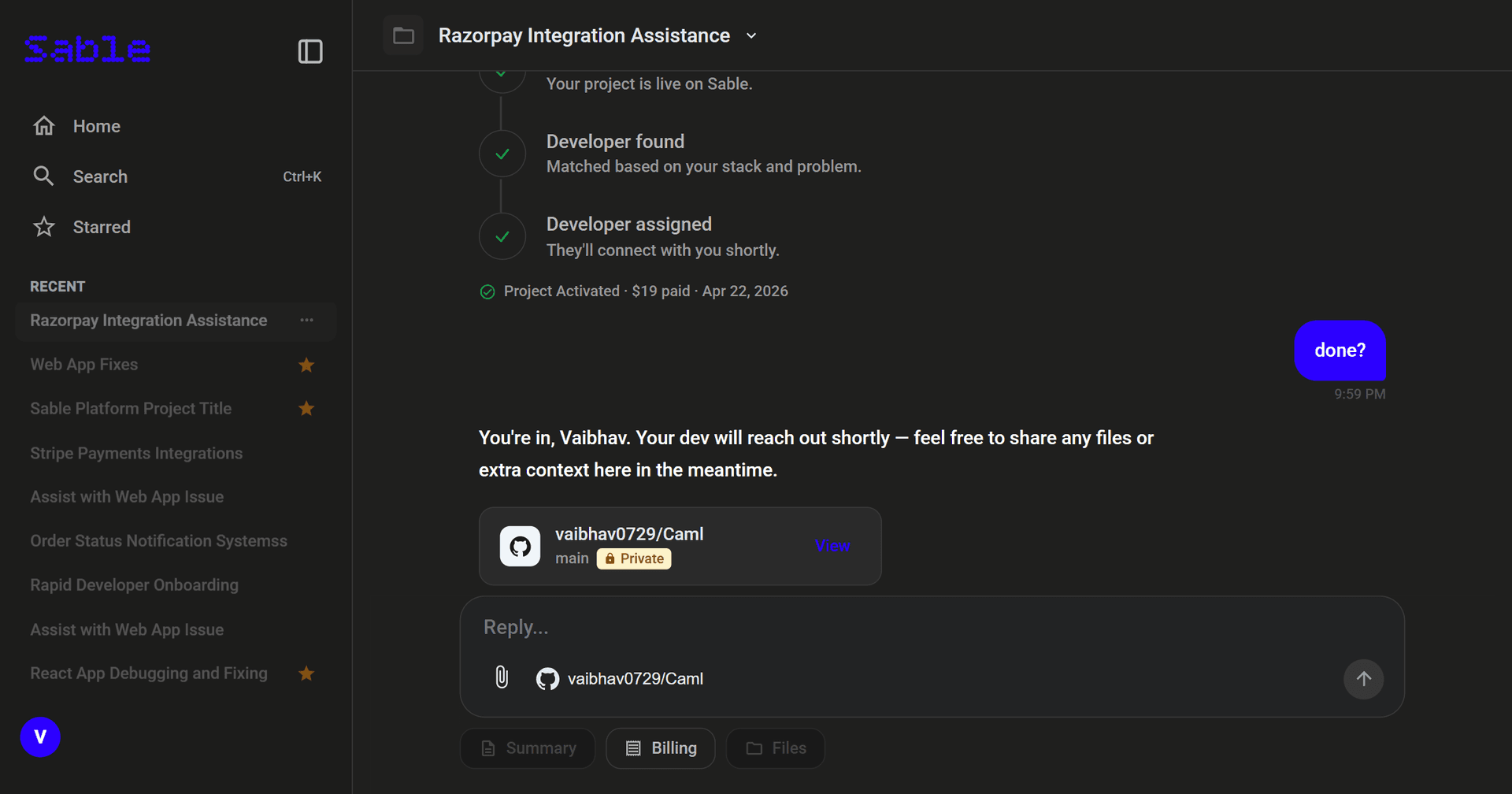The height and width of the screenshot is (794, 1512).
Task: Click the "You're in, Vaibhav" message
Action: click(x=816, y=454)
